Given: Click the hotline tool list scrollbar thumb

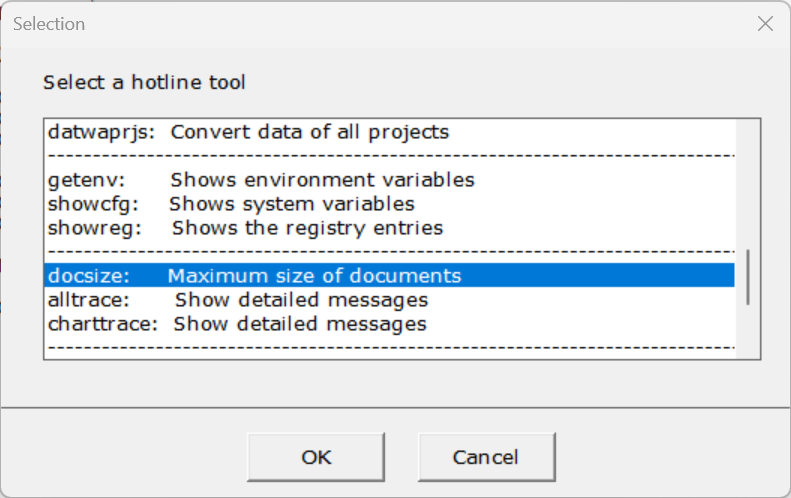Looking at the screenshot, I should [748, 277].
